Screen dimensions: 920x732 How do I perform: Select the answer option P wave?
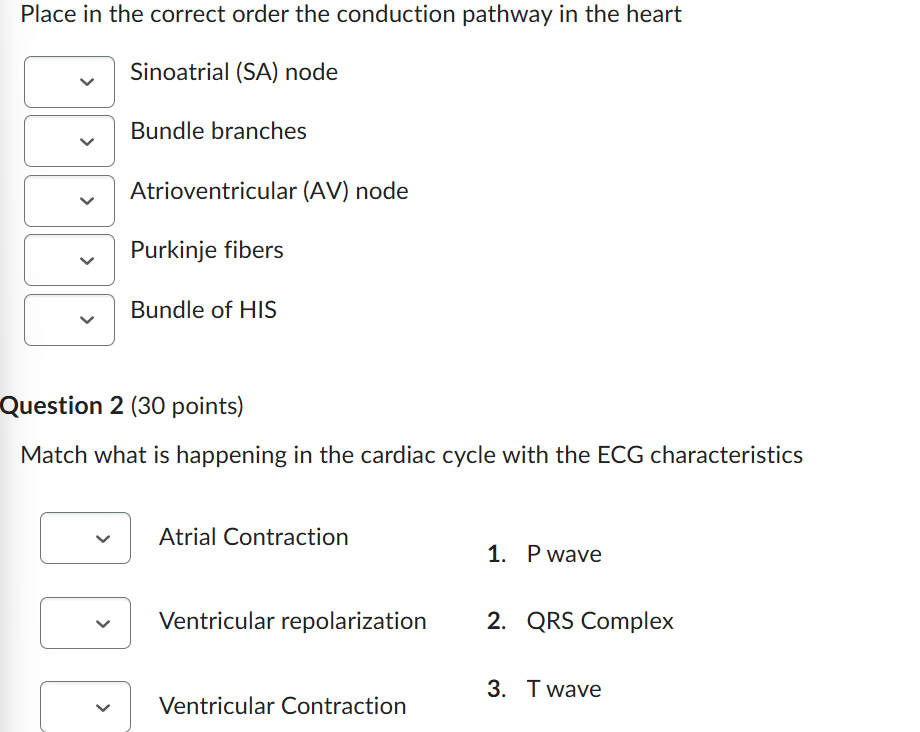click(x=564, y=553)
